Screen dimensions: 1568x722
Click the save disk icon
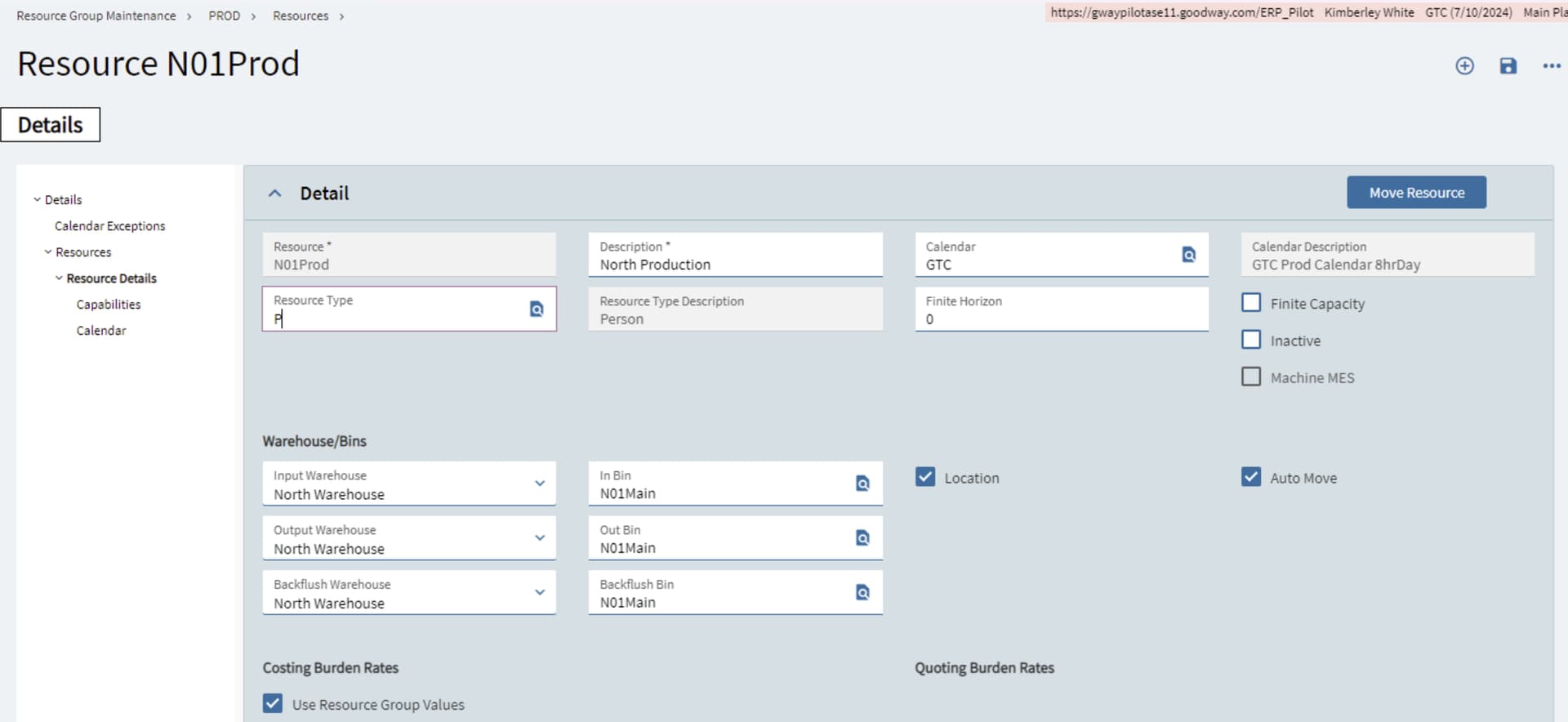1508,66
